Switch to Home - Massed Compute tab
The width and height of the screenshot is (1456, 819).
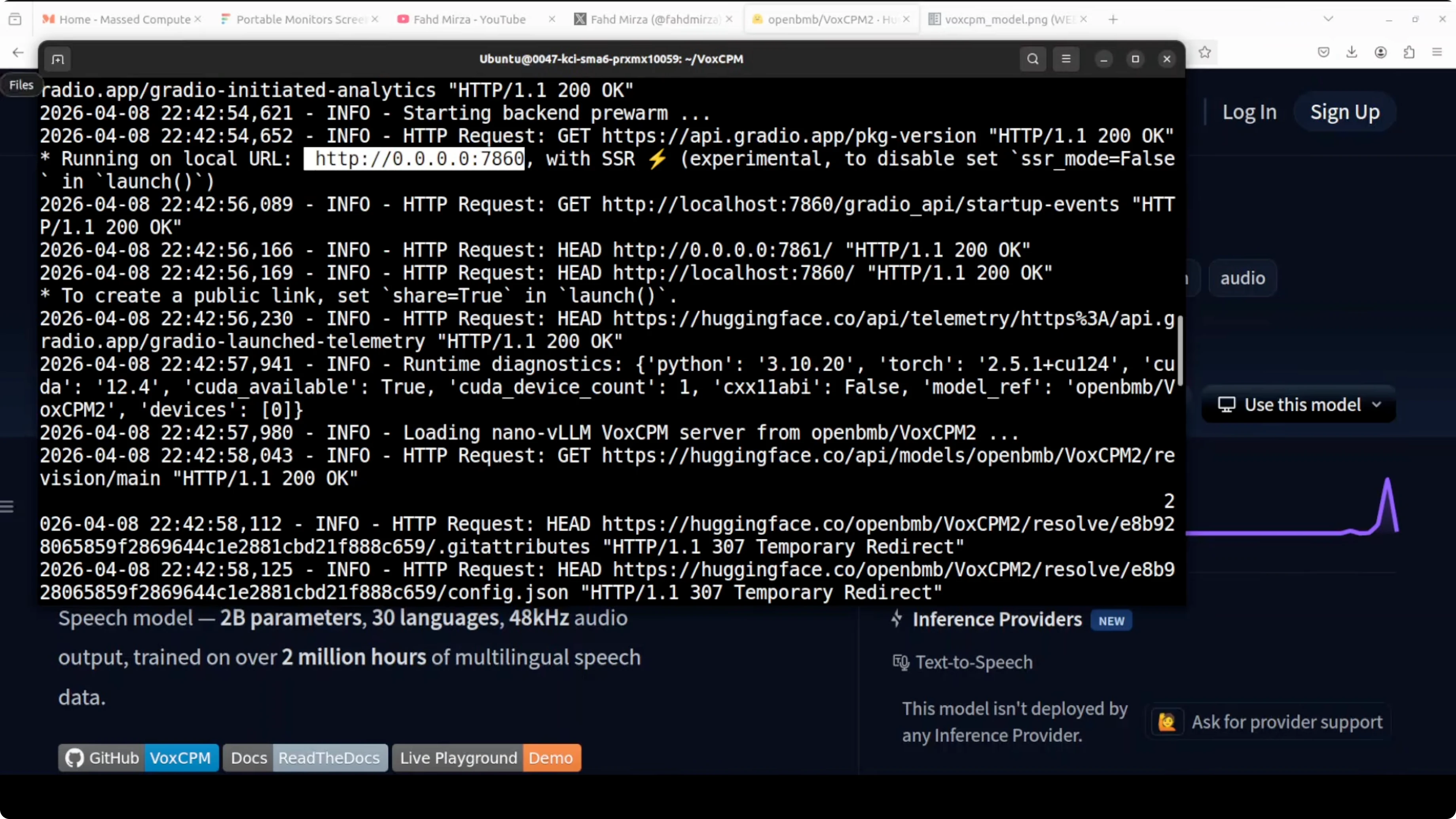(x=124, y=19)
